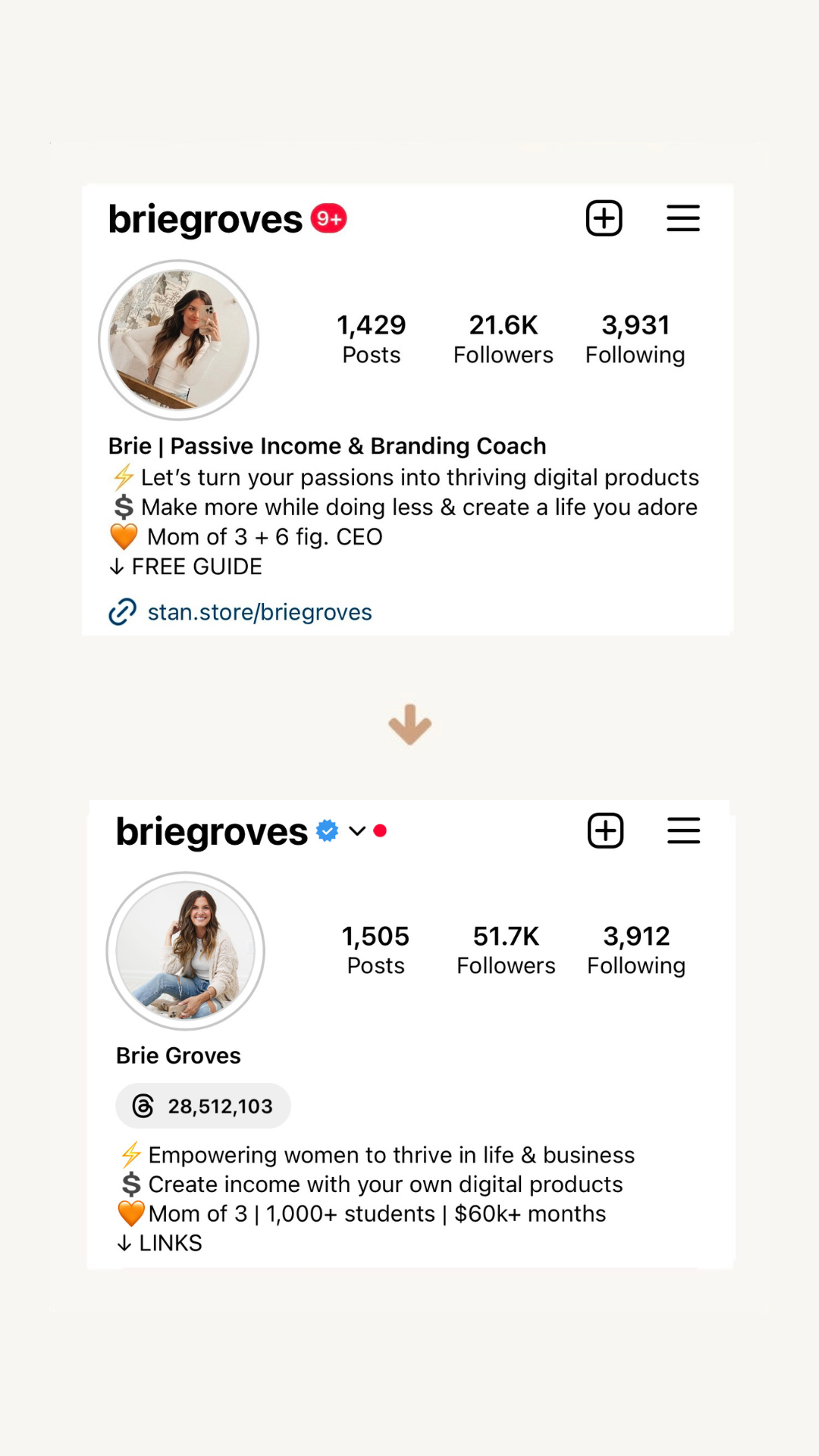The width and height of the screenshot is (819, 1456).
Task: Click the Threads logo icon
Action: point(143,1106)
